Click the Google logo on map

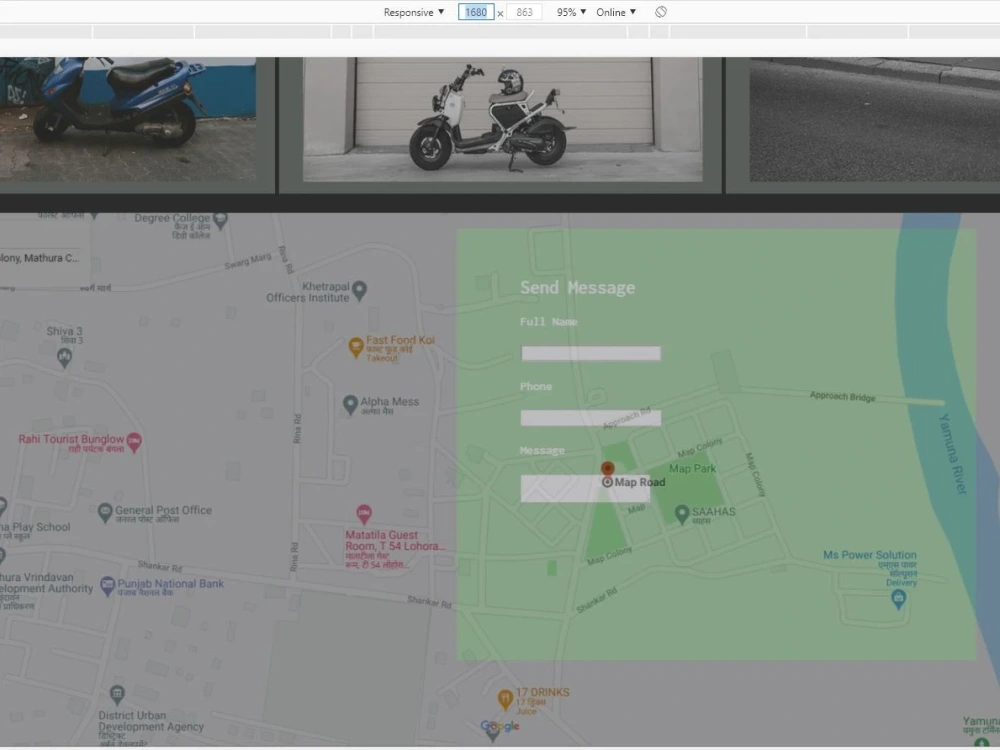pos(500,726)
